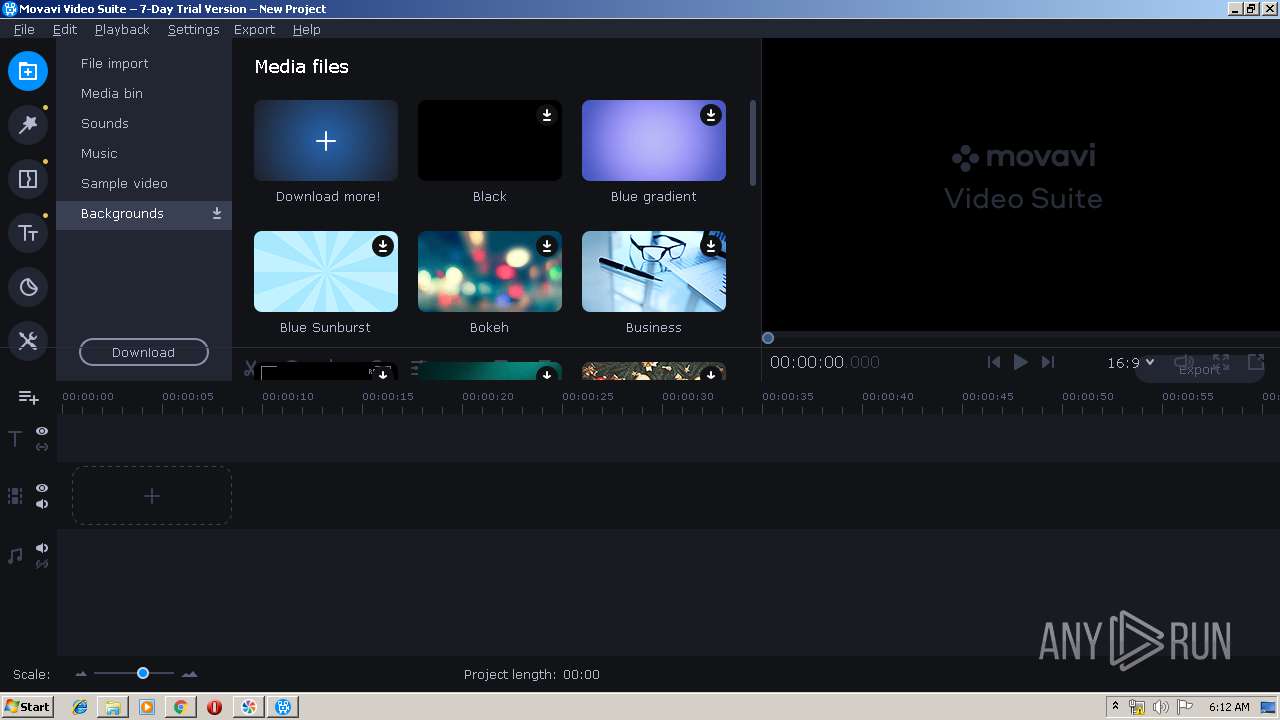Click the Add track icon
1280x720 pixels.
[x=29, y=397]
